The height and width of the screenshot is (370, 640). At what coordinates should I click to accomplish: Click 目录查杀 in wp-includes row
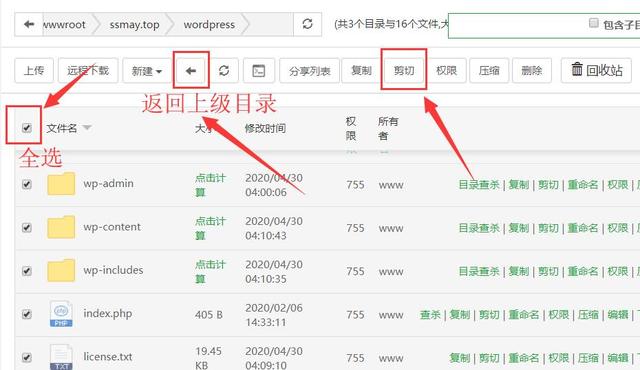[479, 271]
